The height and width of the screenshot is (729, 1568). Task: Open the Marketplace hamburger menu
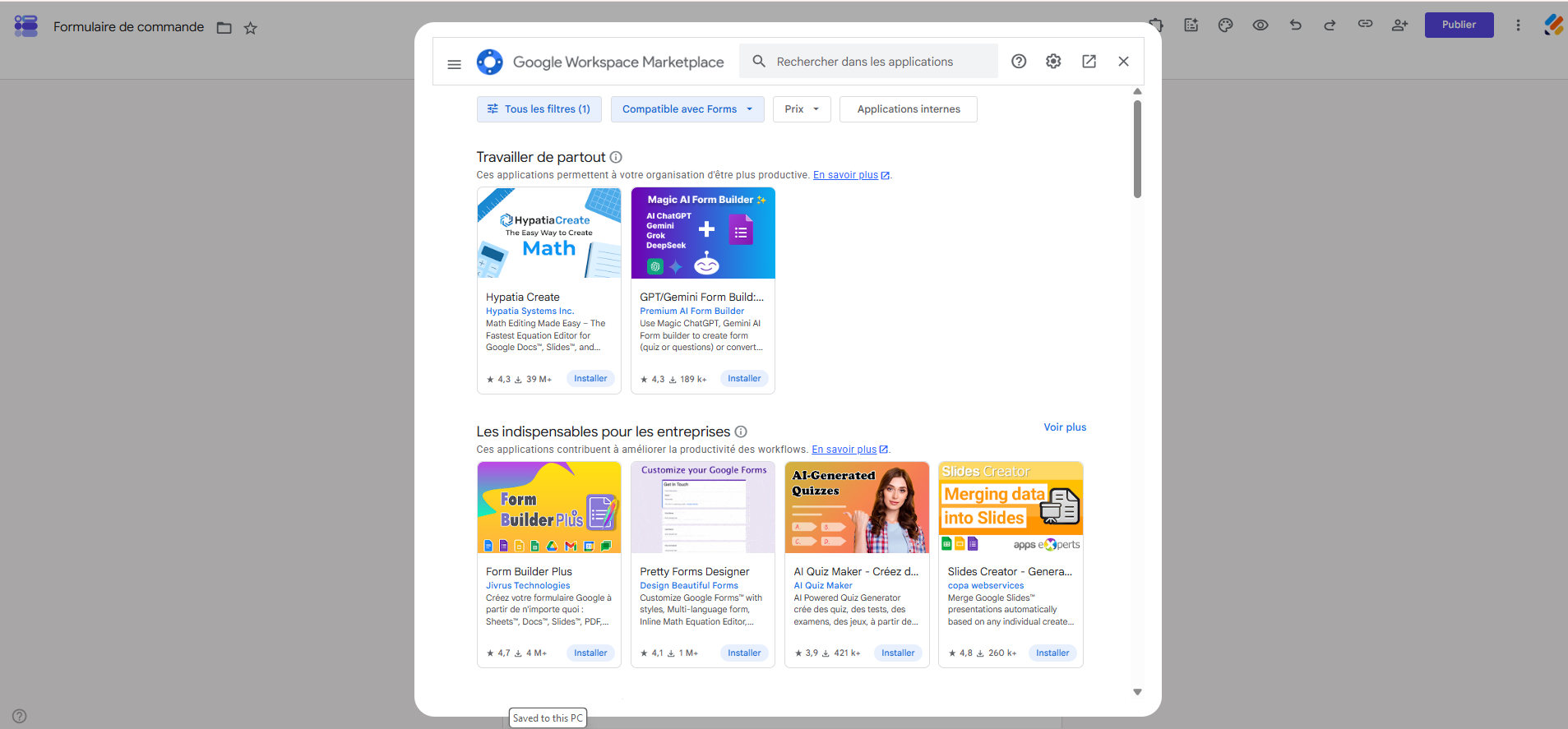[454, 63]
